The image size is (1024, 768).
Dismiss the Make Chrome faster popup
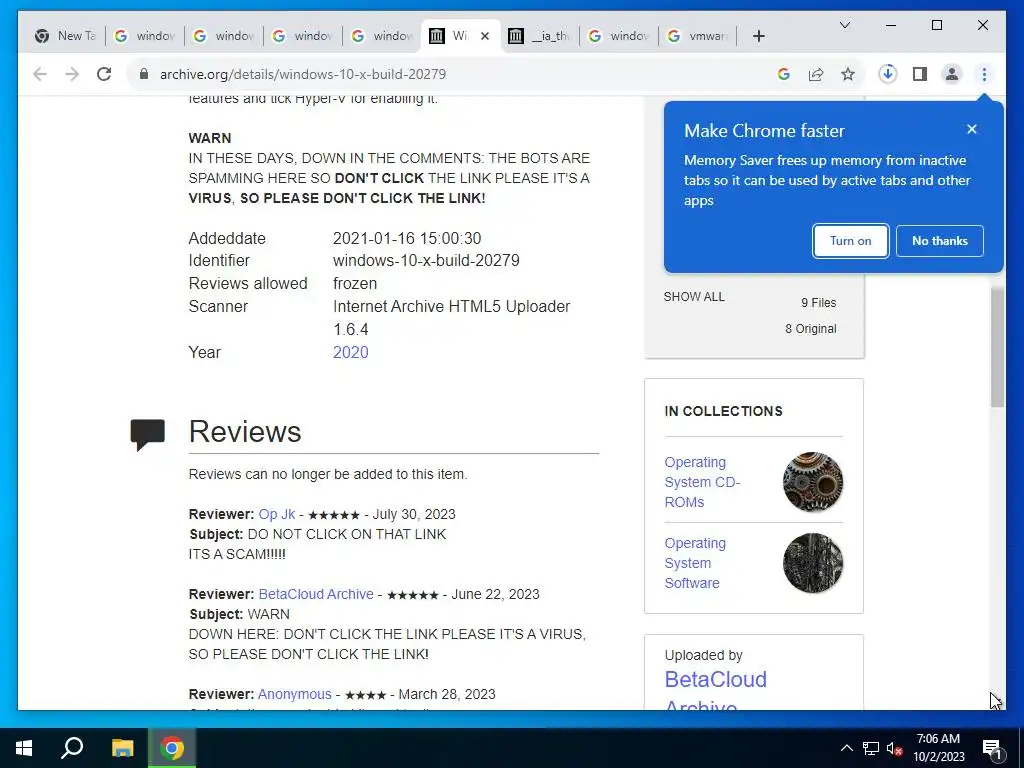tap(971, 129)
